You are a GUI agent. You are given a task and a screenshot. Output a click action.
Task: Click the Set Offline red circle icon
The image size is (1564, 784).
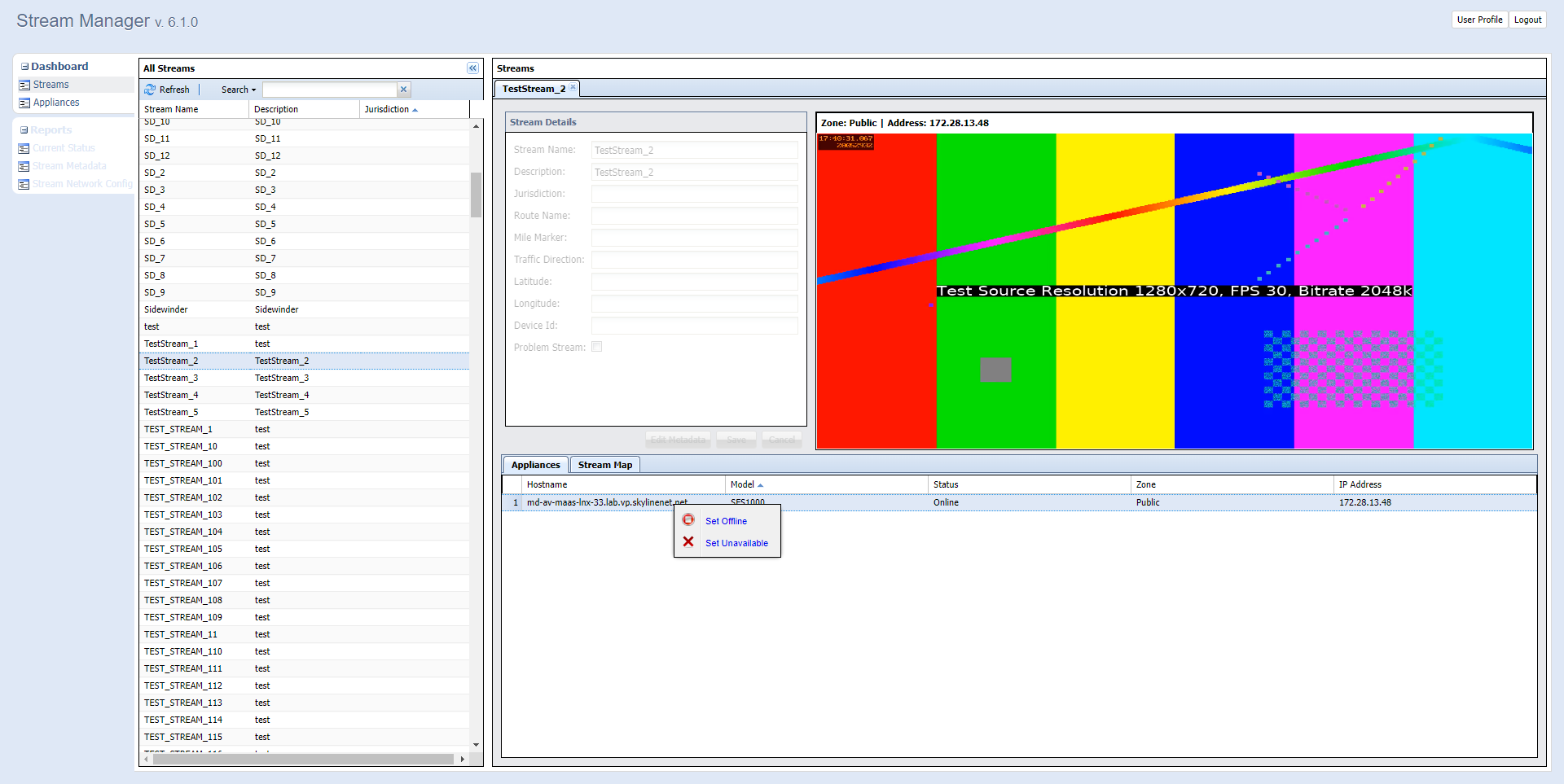(x=688, y=520)
